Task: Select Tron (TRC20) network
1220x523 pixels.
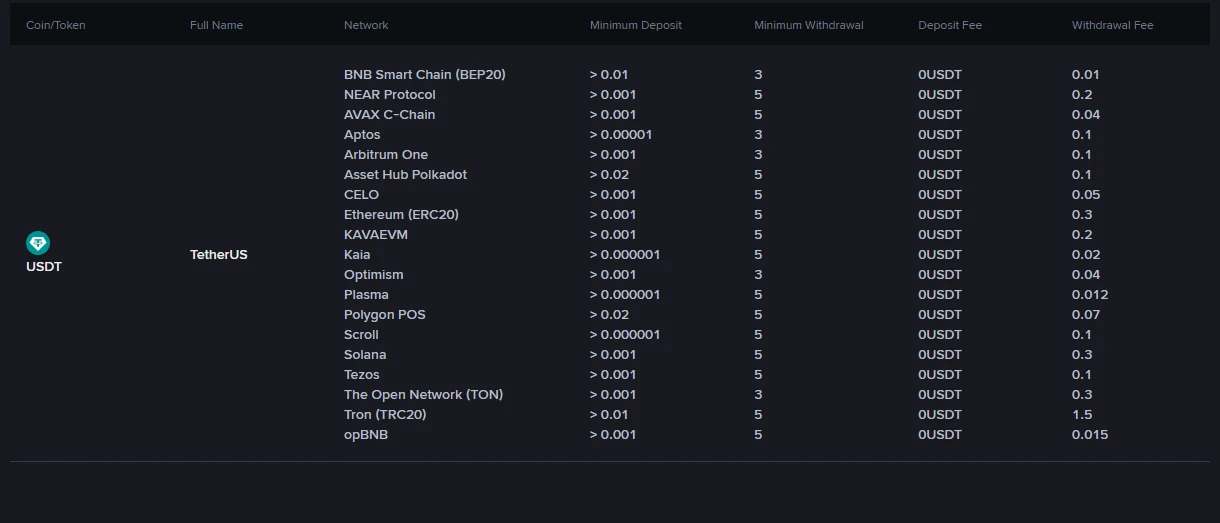Action: pyautogui.click(x=385, y=415)
